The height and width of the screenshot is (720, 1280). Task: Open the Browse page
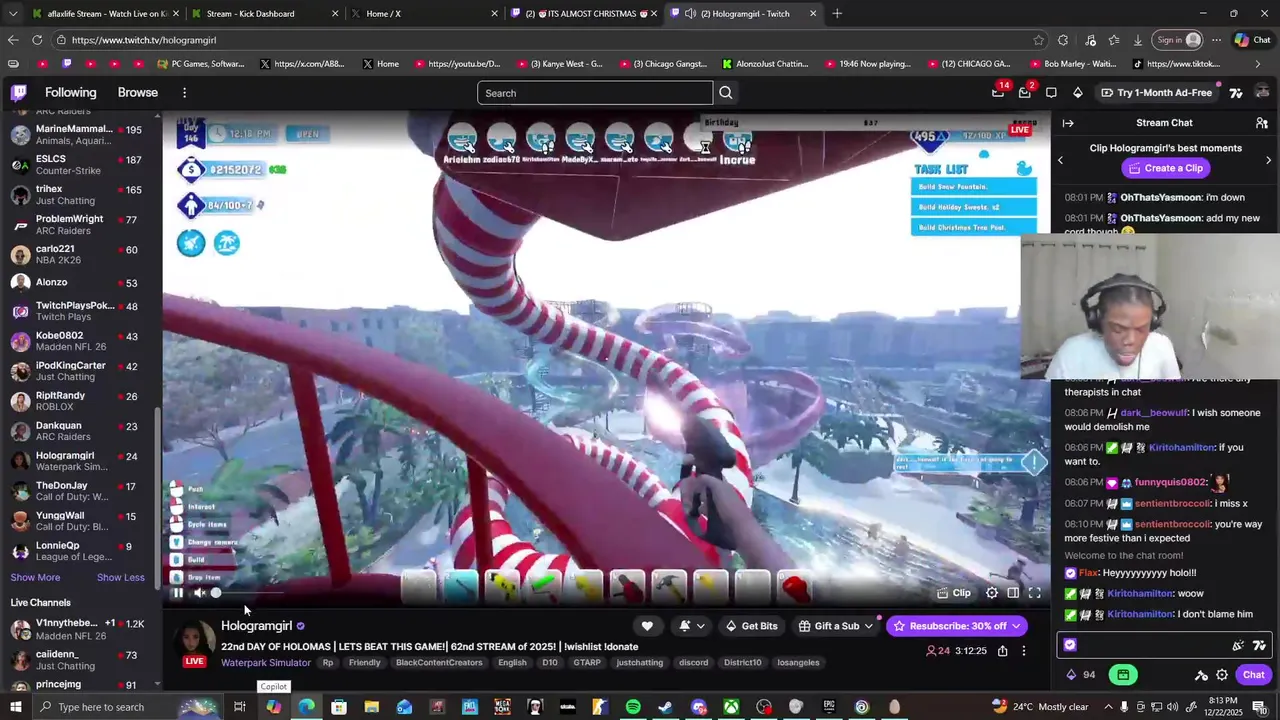tap(138, 93)
